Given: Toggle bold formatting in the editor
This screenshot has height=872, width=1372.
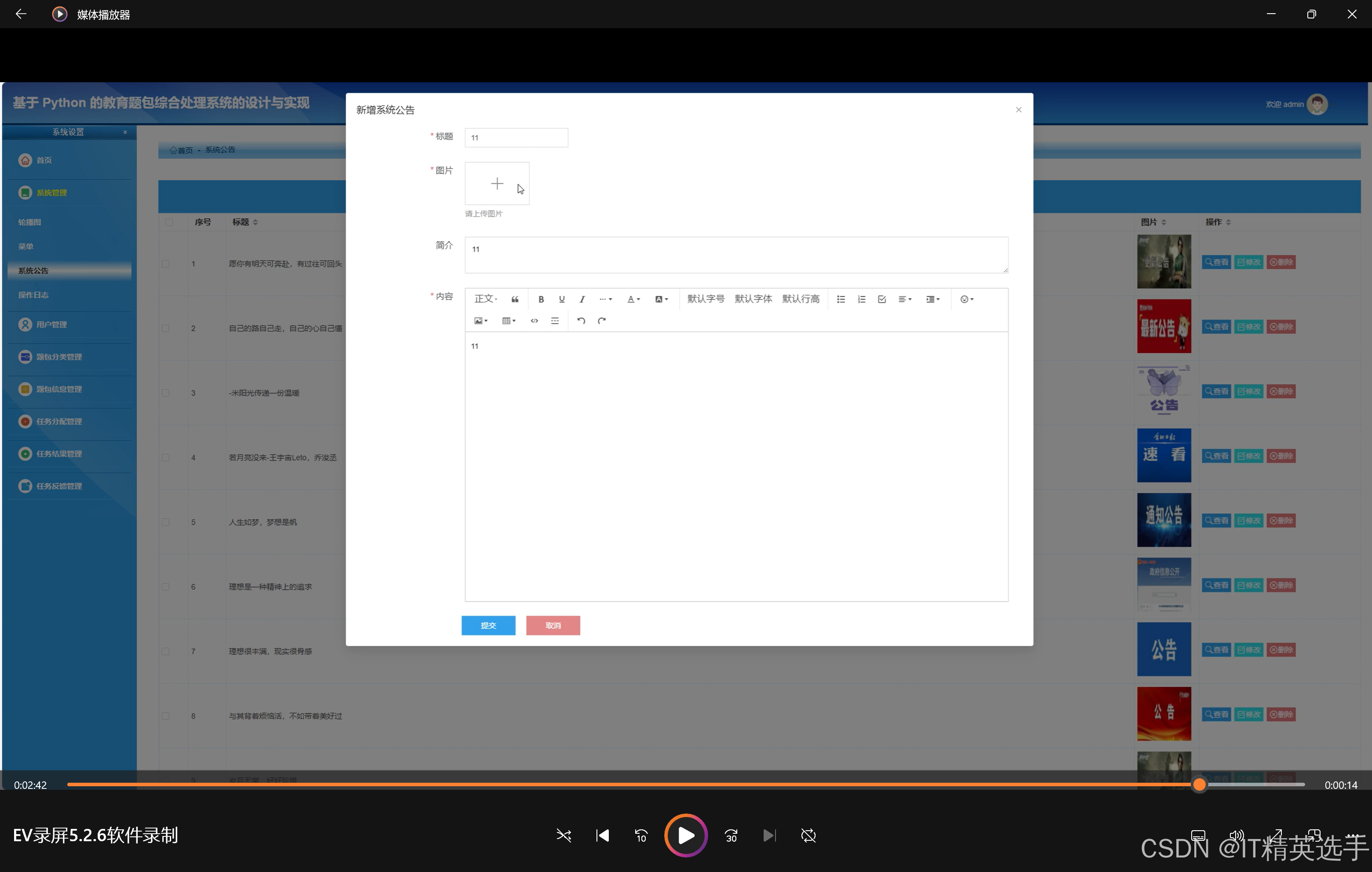Looking at the screenshot, I should (541, 299).
